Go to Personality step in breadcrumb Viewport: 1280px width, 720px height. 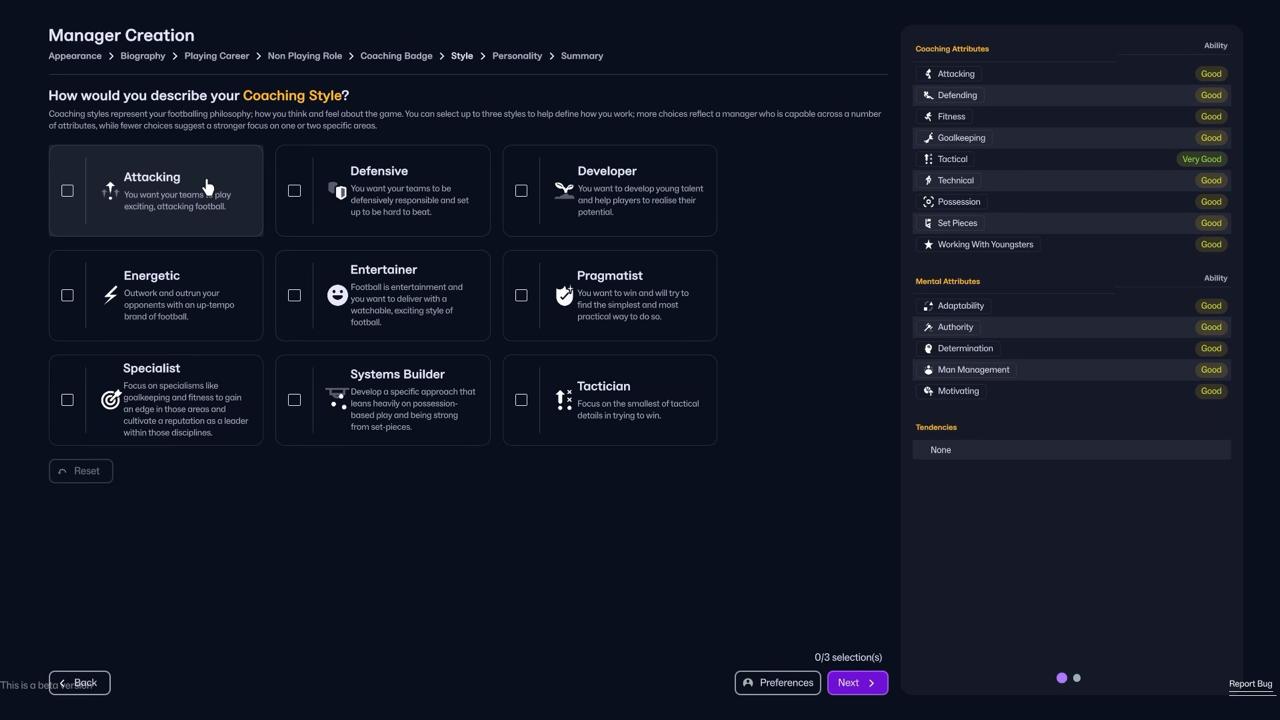click(x=517, y=56)
